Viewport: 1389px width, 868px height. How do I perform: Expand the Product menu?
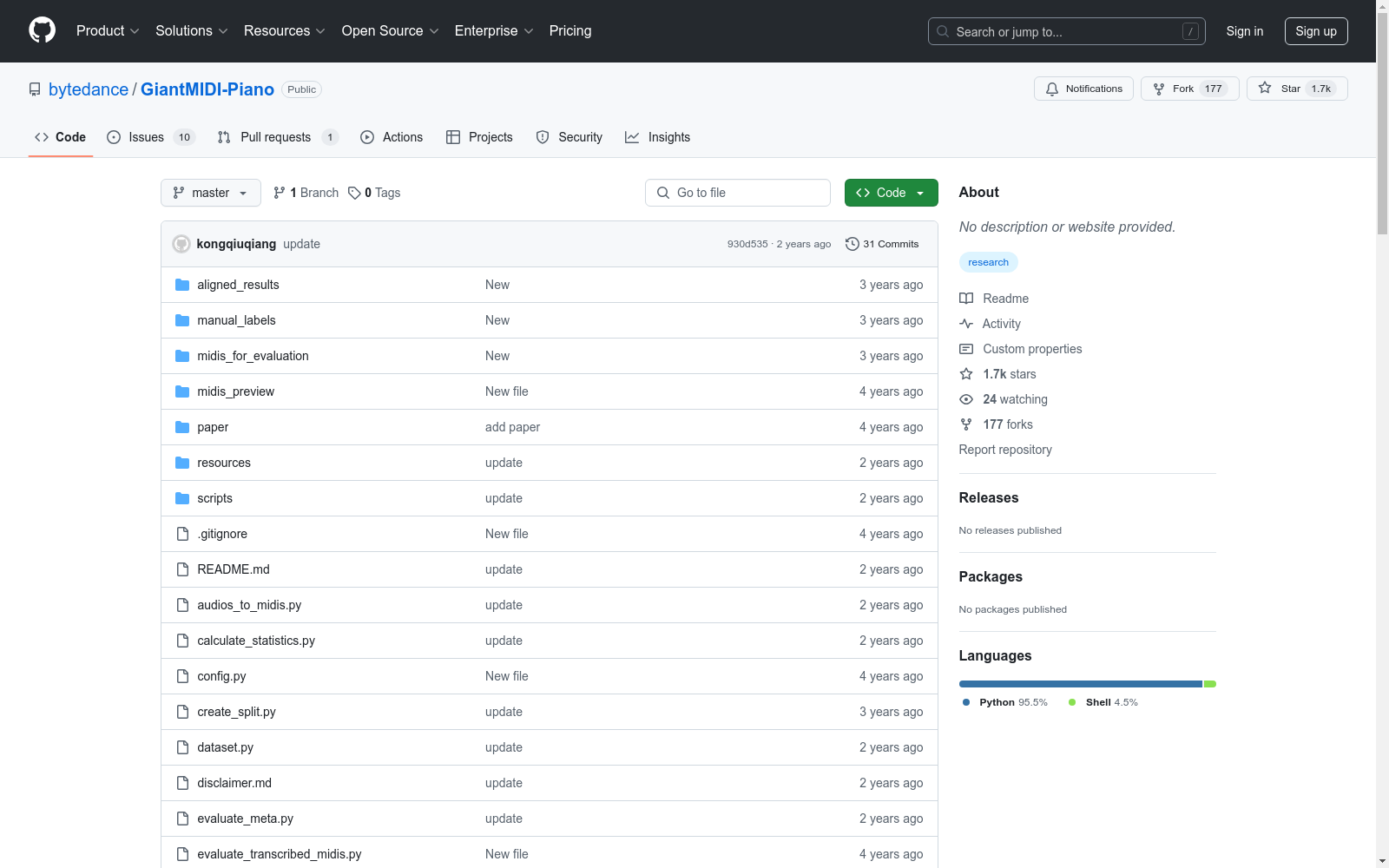tap(108, 30)
